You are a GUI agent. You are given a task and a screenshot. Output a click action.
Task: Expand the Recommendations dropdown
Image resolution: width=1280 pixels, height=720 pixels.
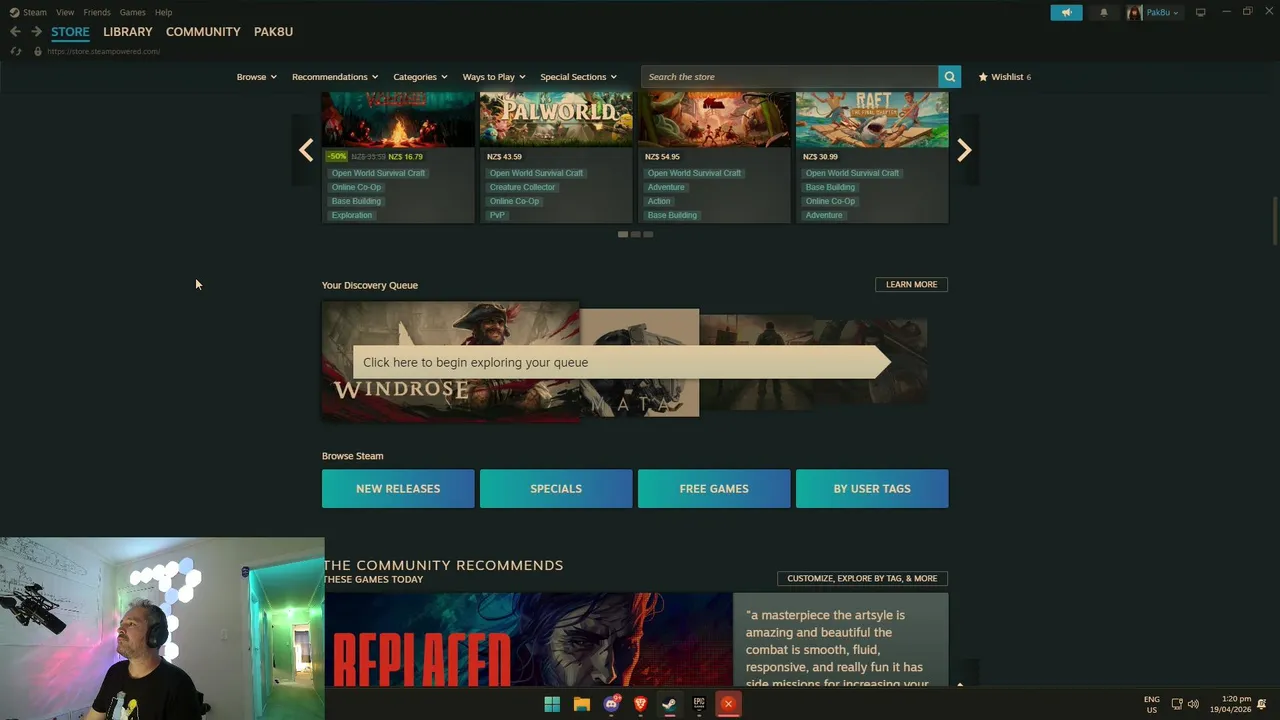click(335, 77)
